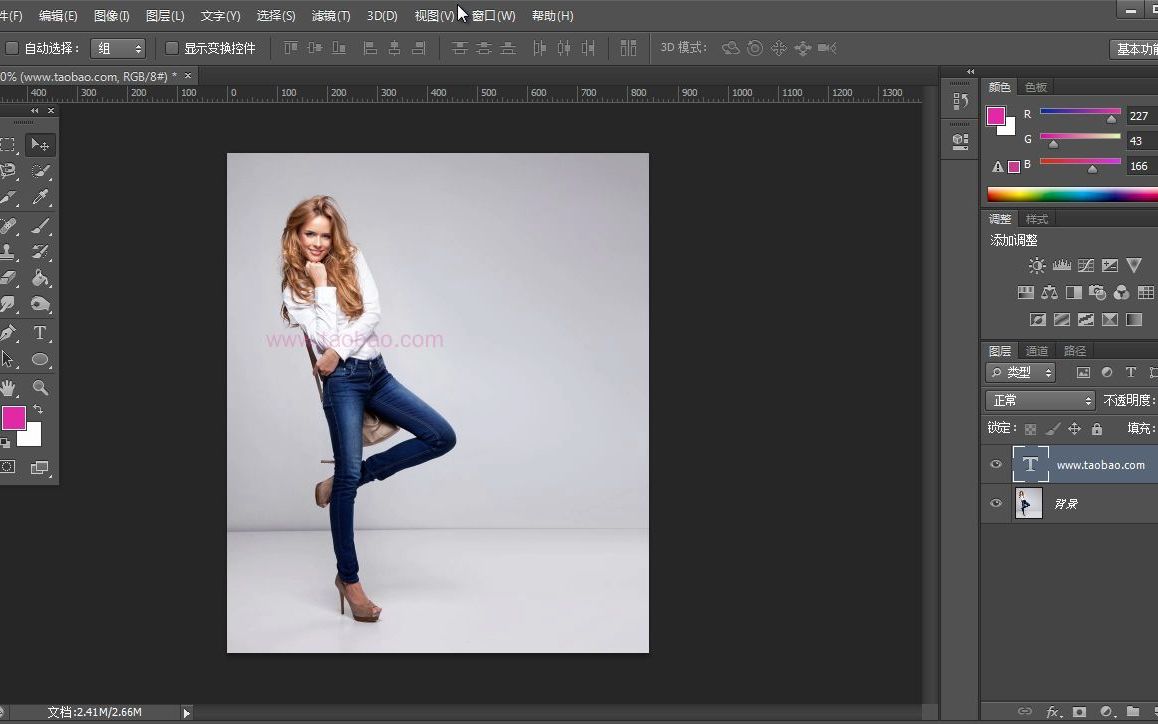Select the Hand tool

(10, 387)
